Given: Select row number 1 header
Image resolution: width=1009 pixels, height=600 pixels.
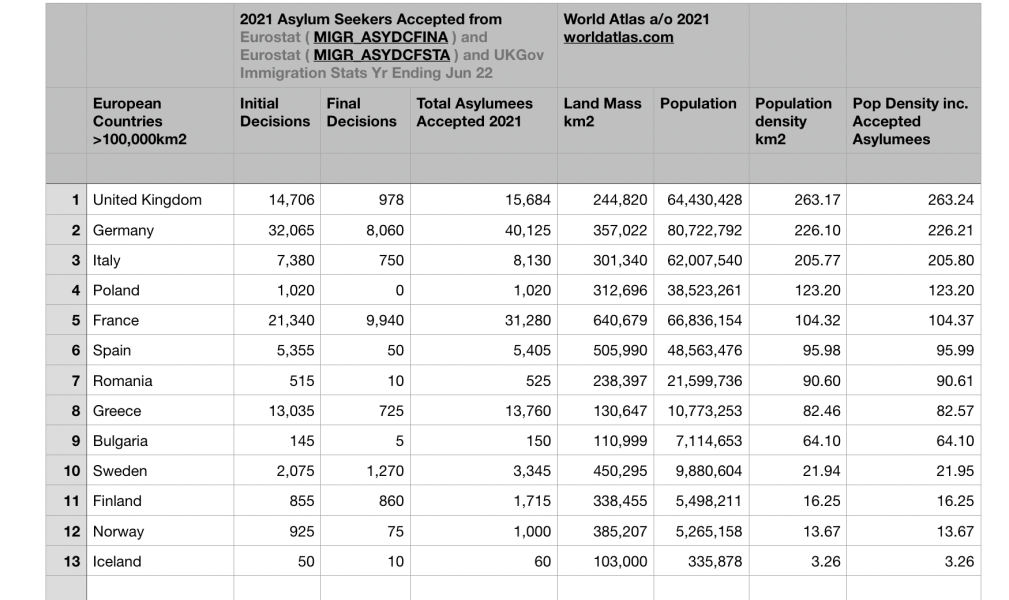Looking at the screenshot, I should tap(66, 200).
